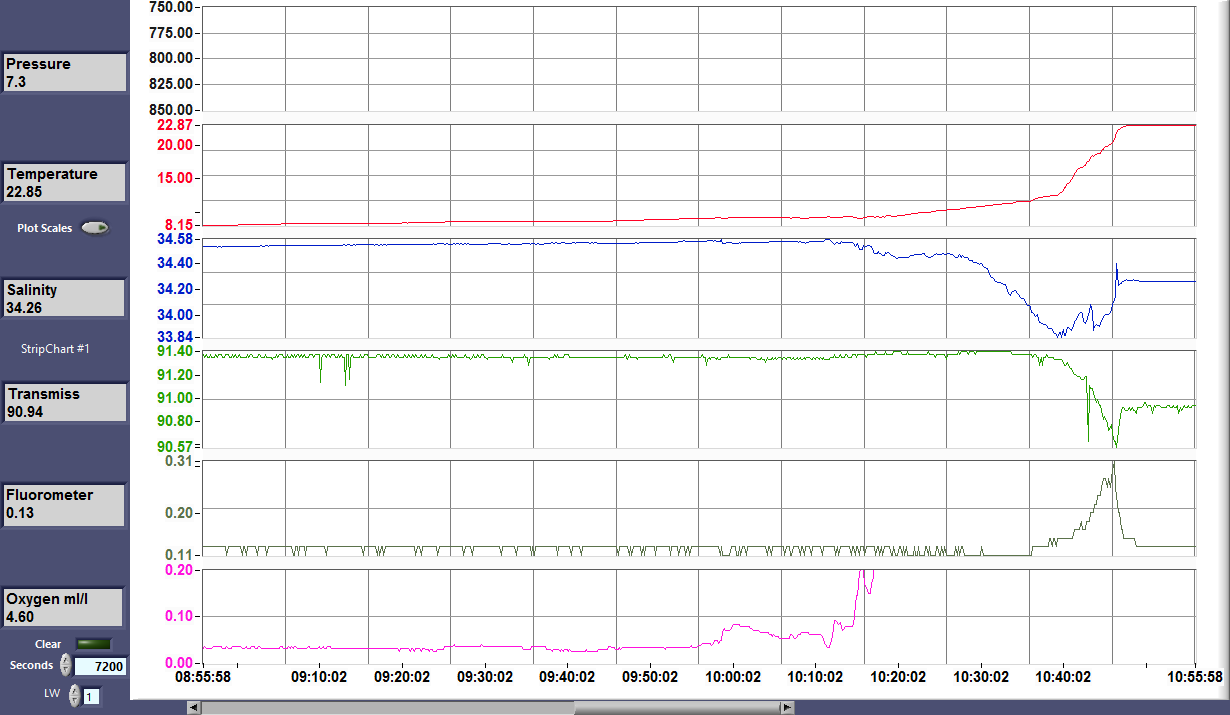
Task: Click the 10:10:02 time axis label
Action: click(x=816, y=677)
